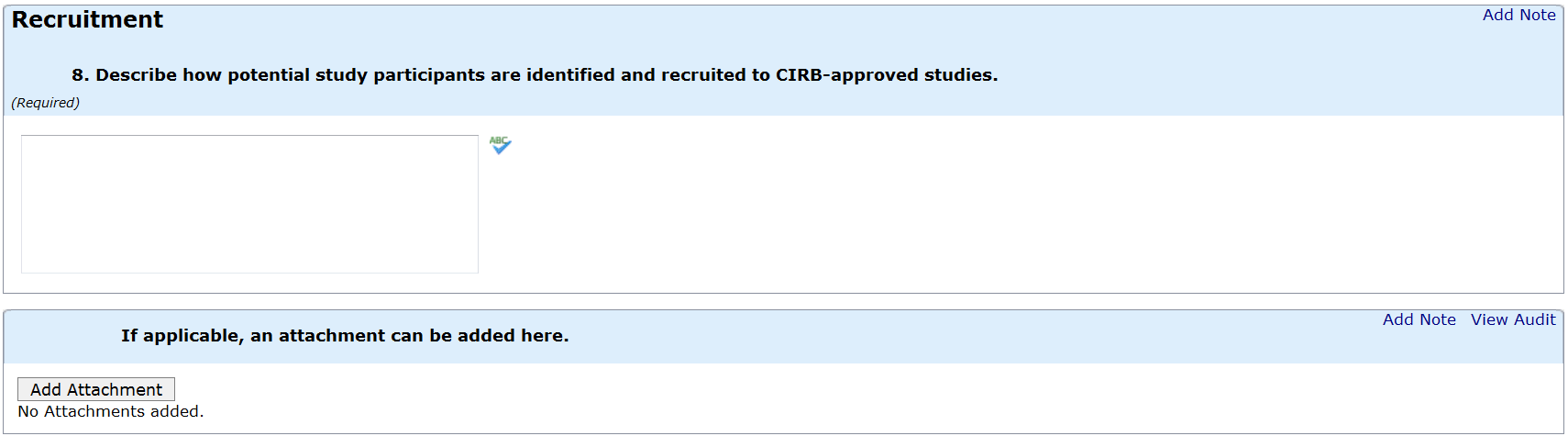Click the (Required) label
Screen dimensions: 1568x436
pos(45,103)
